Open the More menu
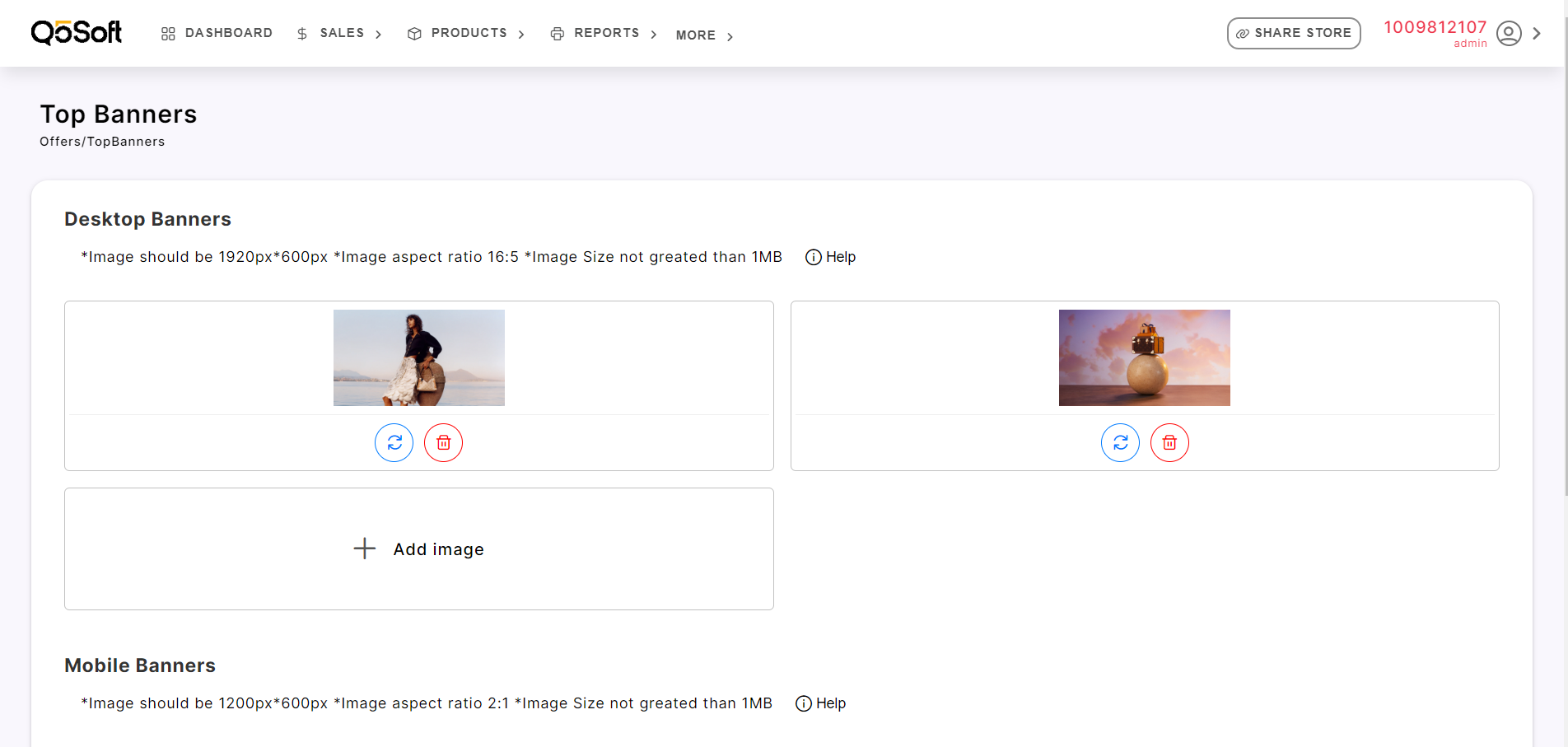 tap(696, 35)
